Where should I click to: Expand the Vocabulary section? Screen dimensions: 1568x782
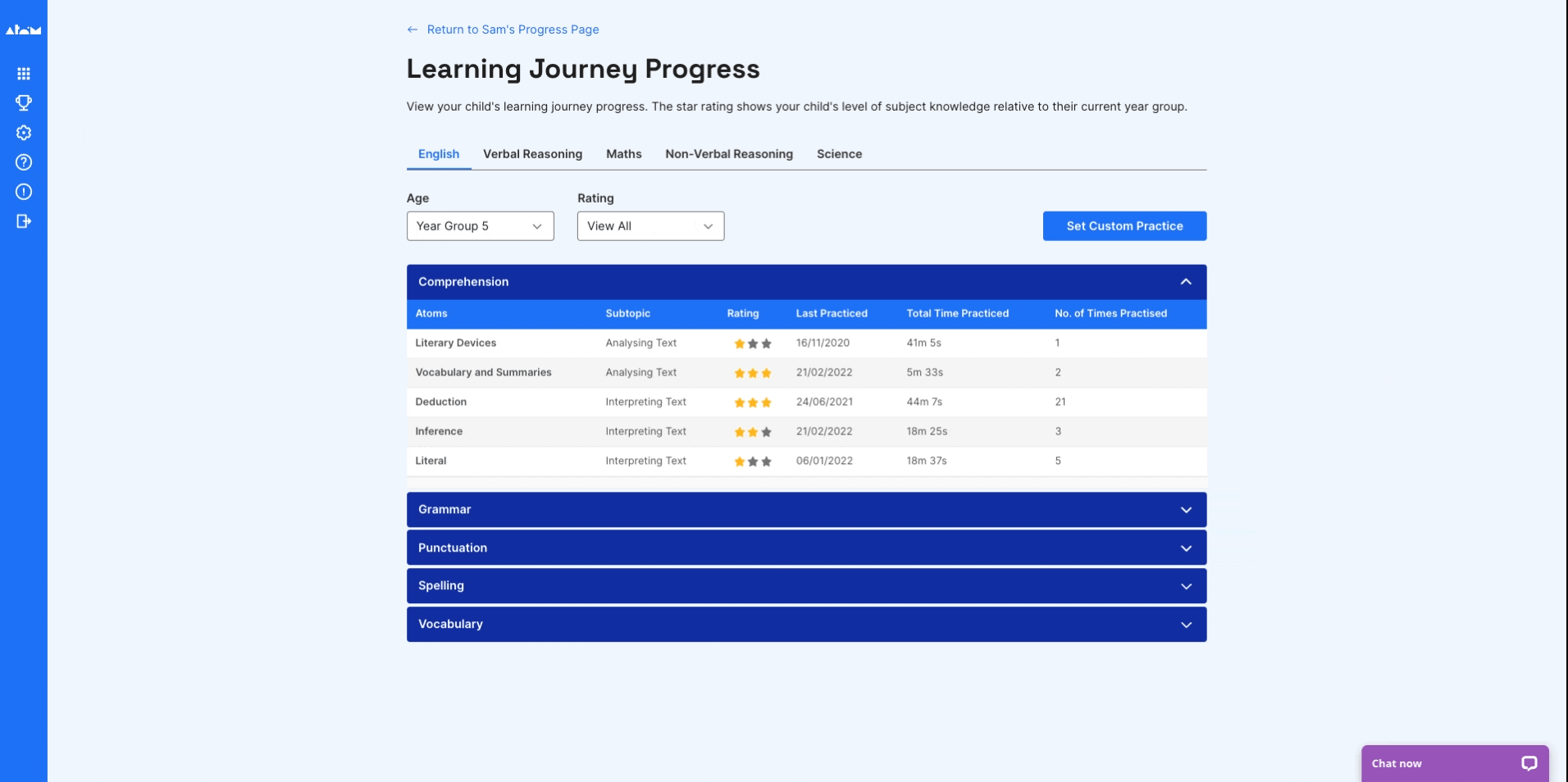tap(1185, 624)
